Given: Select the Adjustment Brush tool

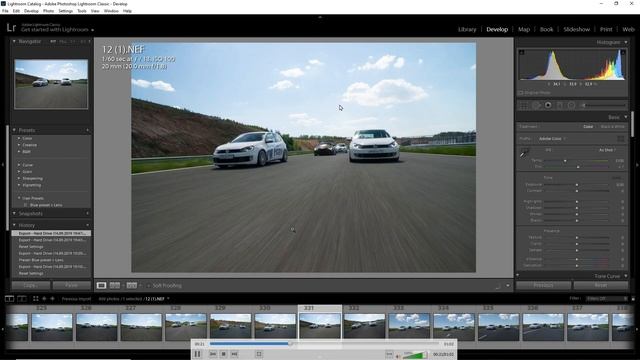Looking at the screenshot, I should pyautogui.click(x=604, y=105).
